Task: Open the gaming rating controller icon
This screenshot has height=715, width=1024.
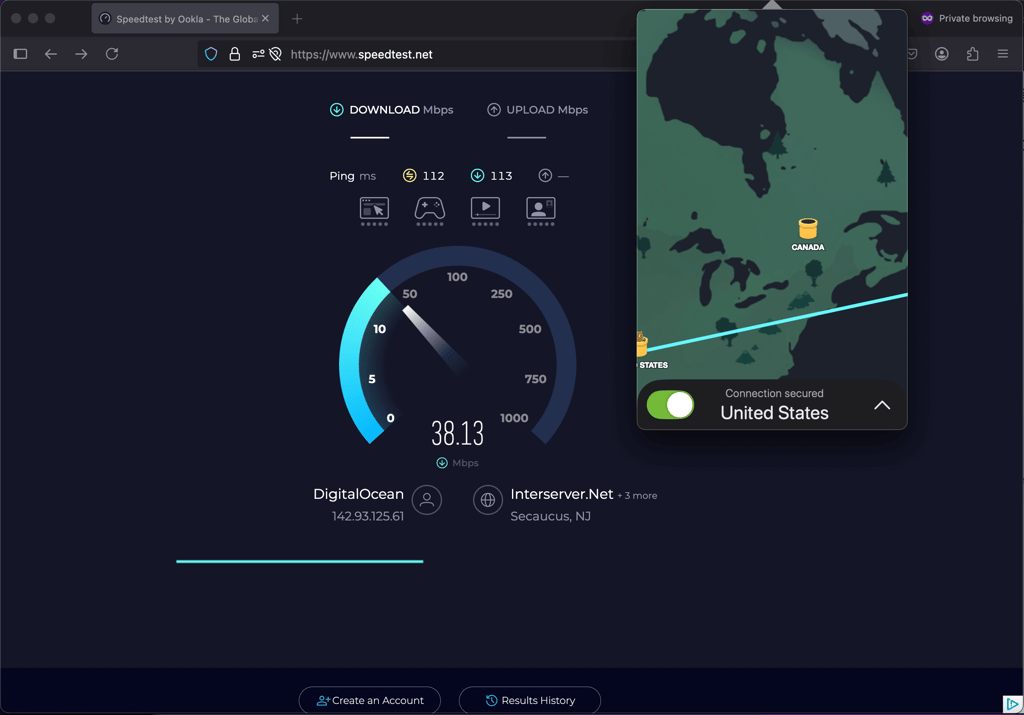Action: (x=430, y=211)
